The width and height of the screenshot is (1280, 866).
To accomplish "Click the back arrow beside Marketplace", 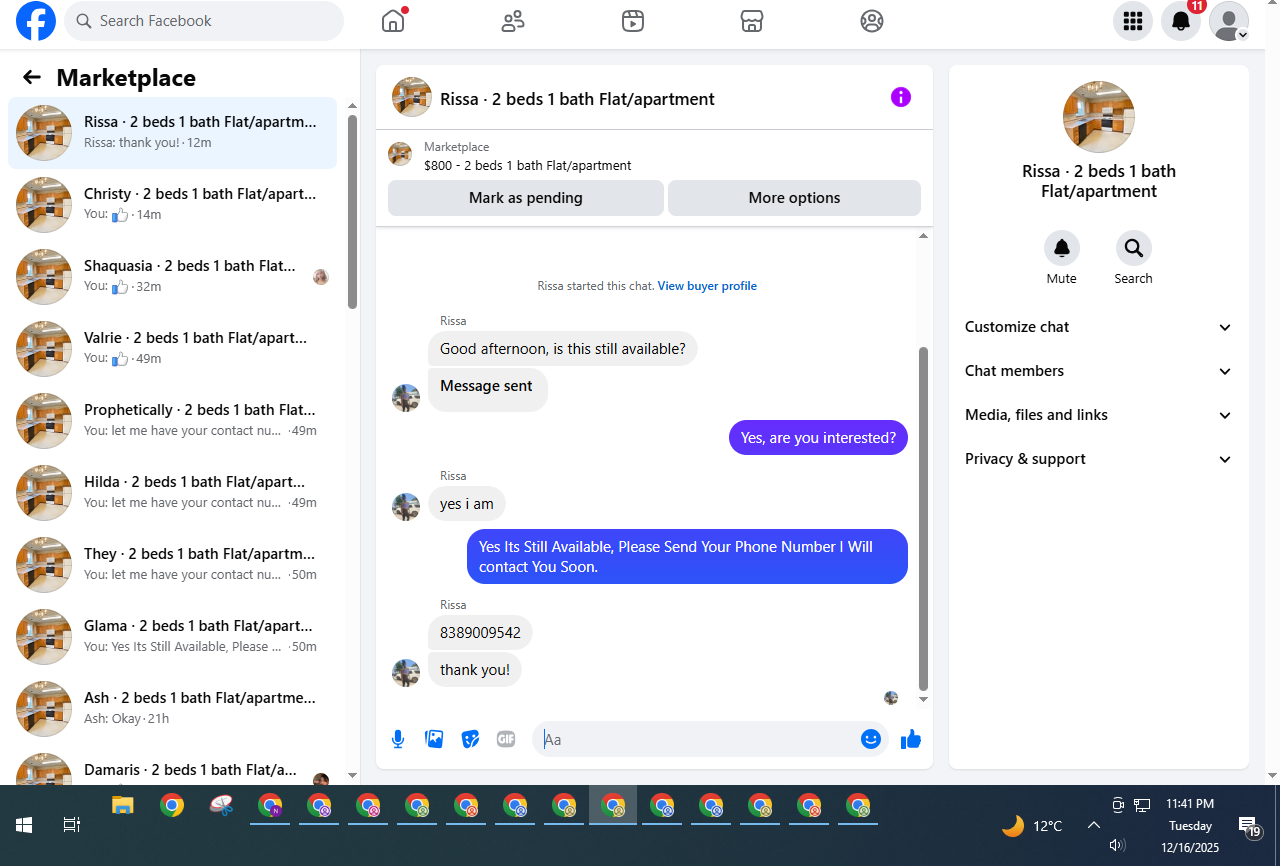I will tap(32, 78).
